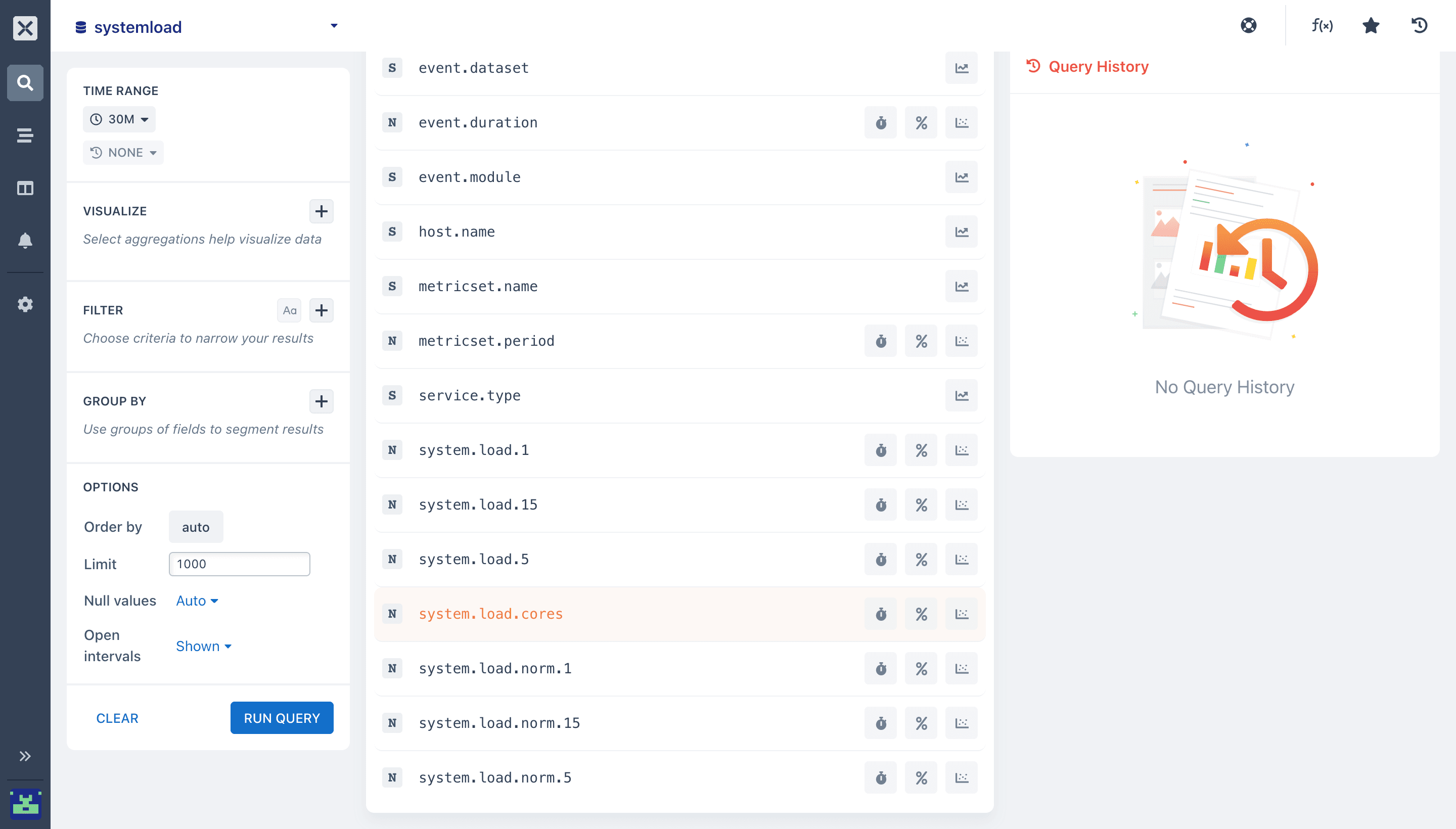Click the percent icon for system.load.1

pos(921,450)
